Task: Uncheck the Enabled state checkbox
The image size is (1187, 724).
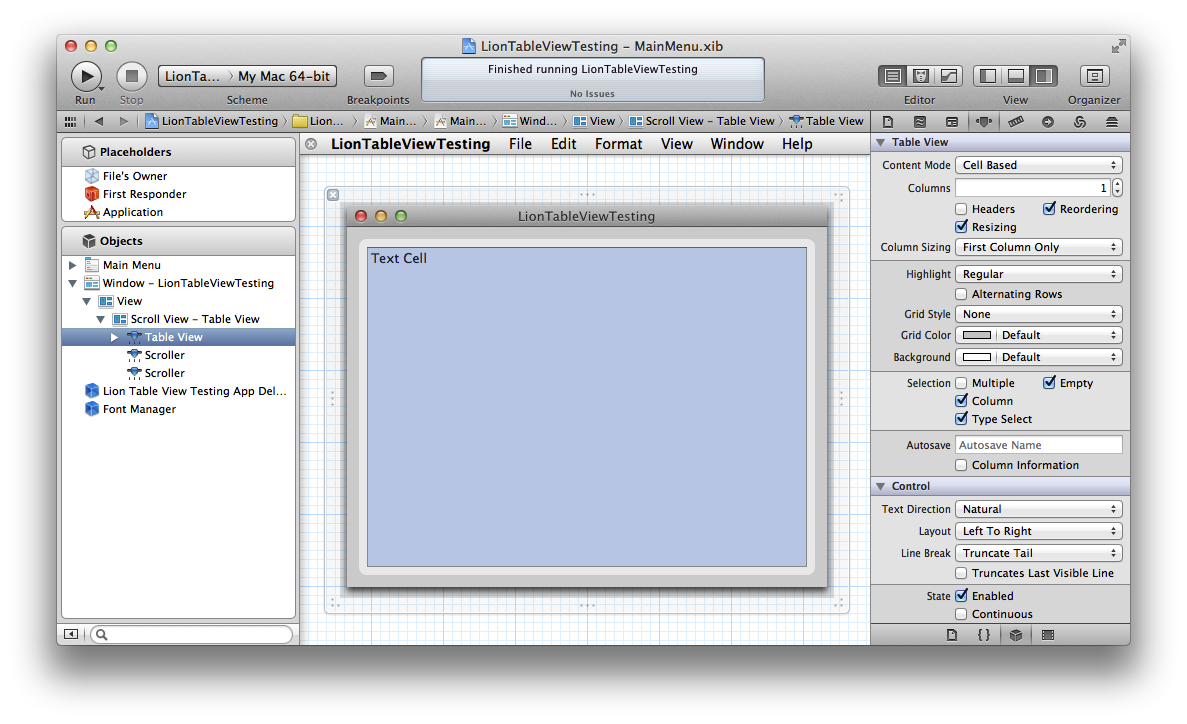Action: (x=961, y=595)
